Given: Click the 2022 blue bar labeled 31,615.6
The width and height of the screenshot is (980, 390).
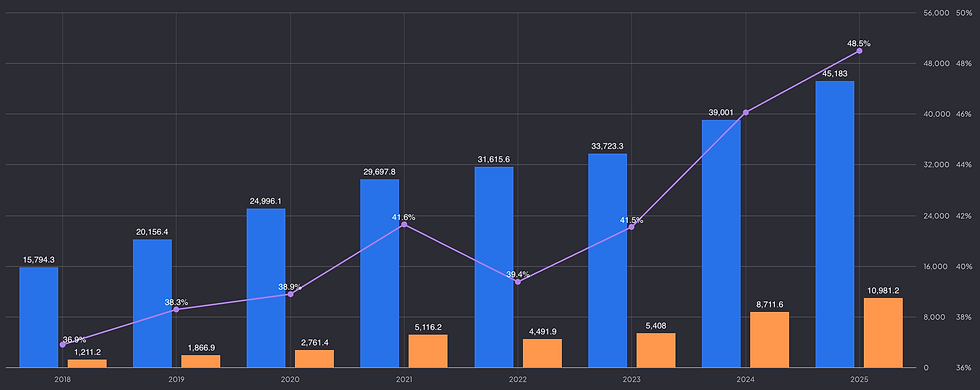Looking at the screenshot, I should point(494,268).
